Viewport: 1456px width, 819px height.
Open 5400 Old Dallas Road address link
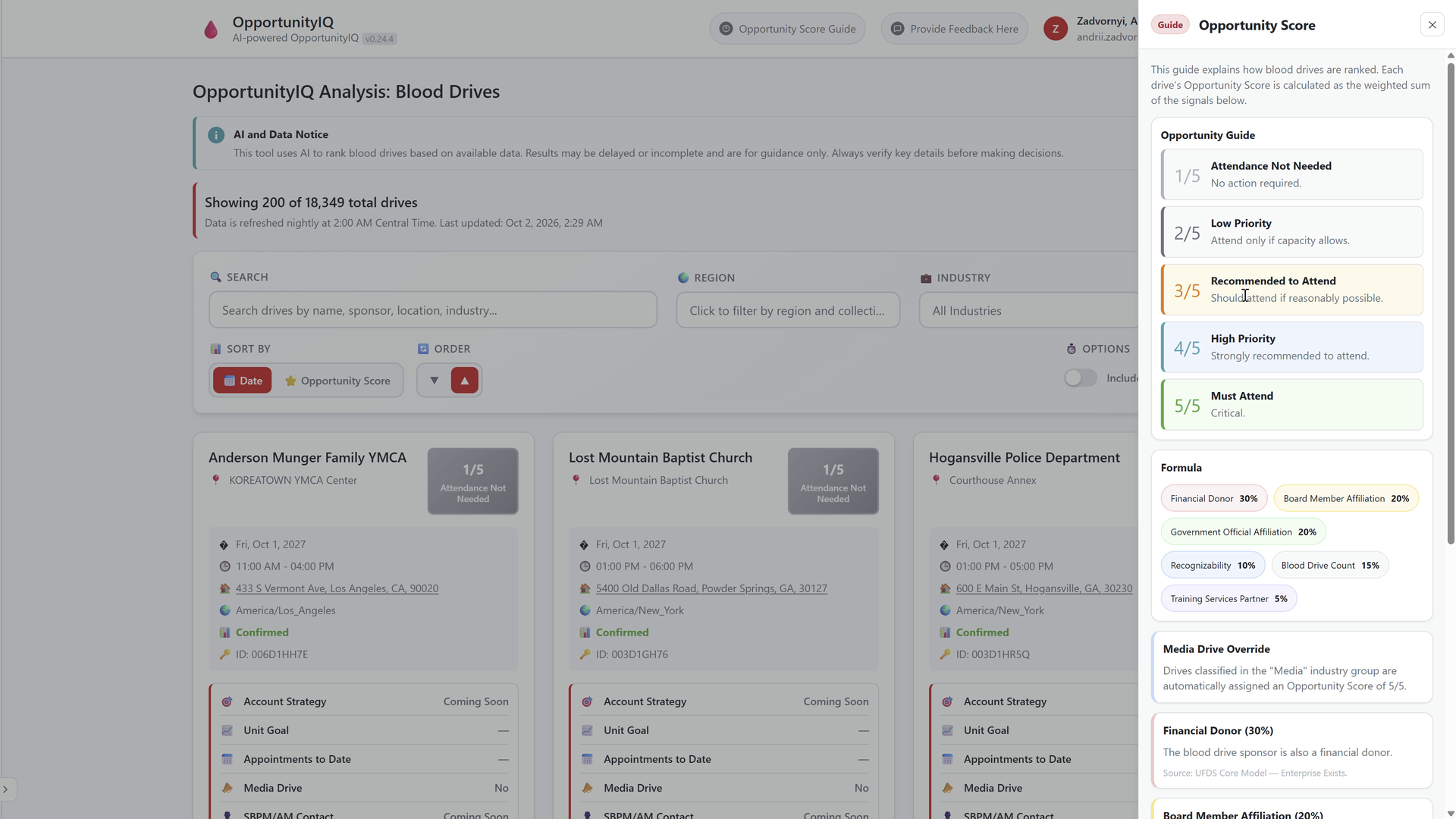click(x=711, y=588)
